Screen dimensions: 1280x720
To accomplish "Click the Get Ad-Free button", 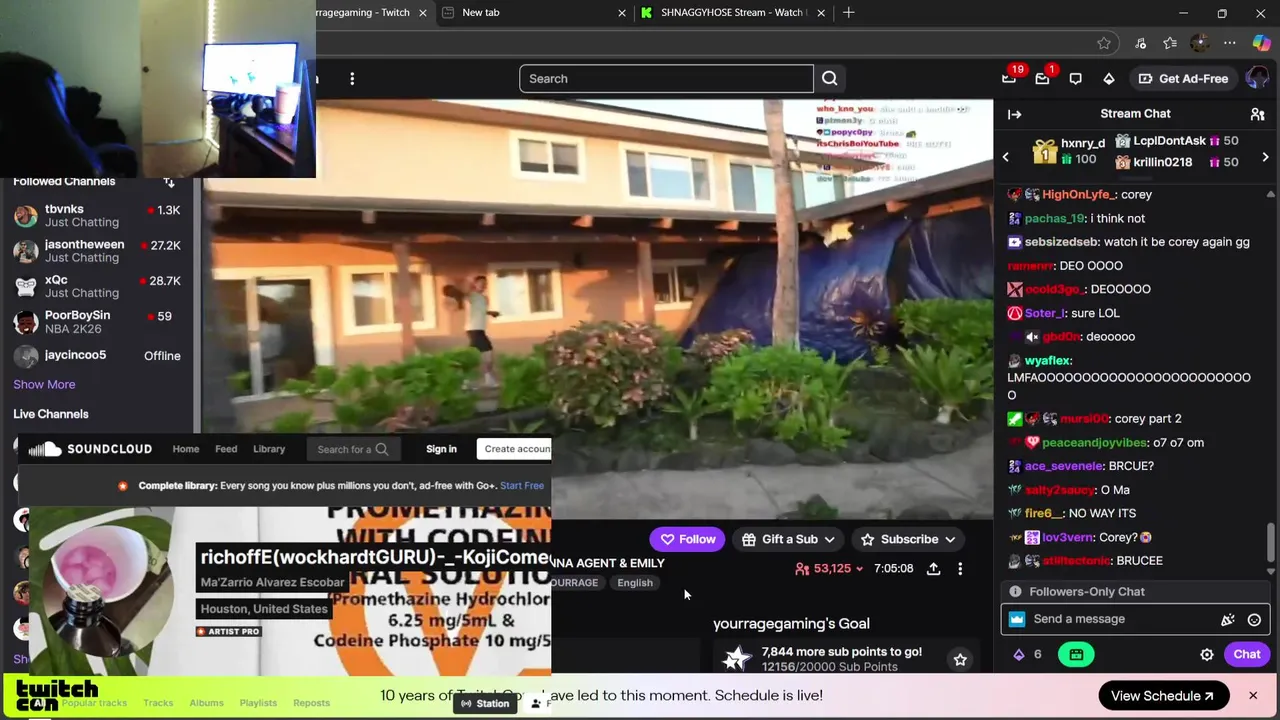I will [x=1184, y=78].
